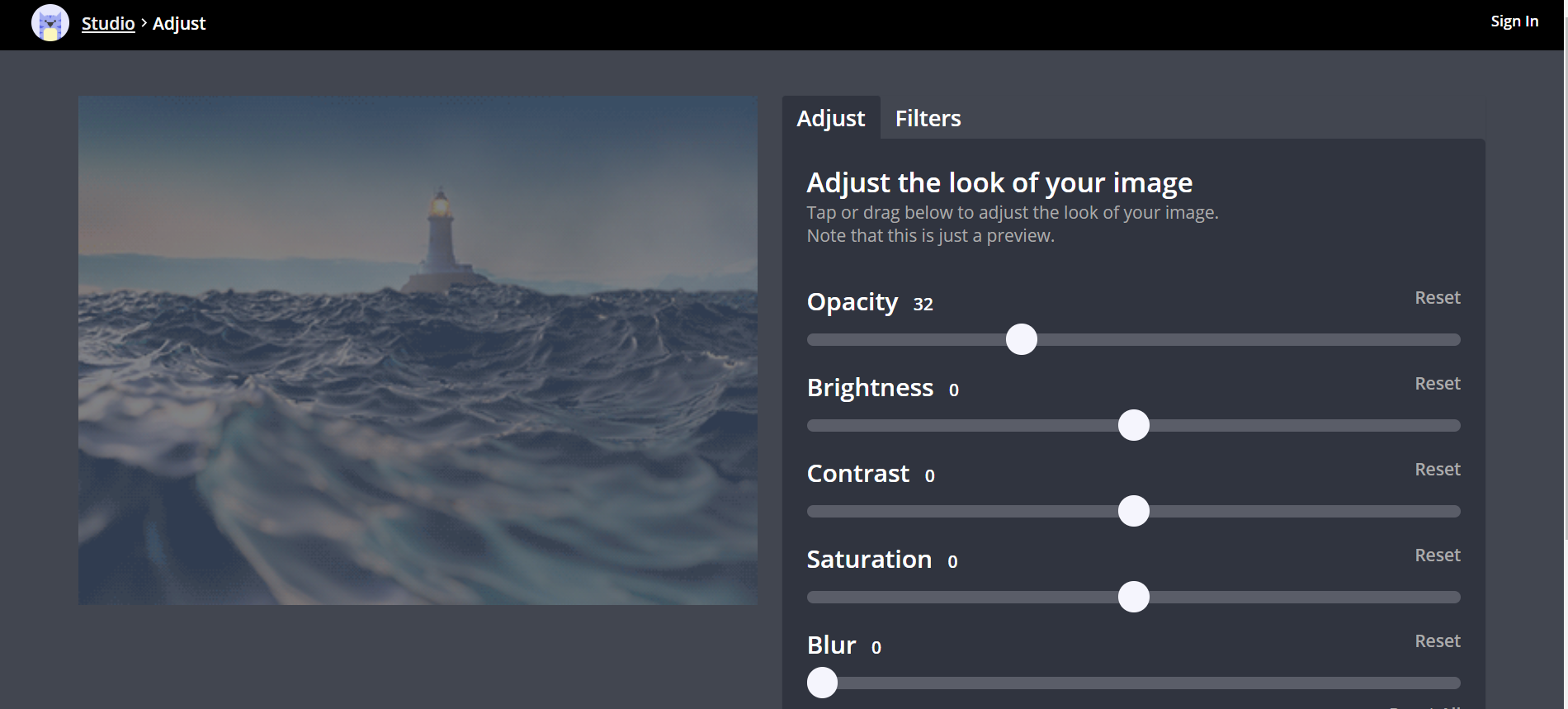Click the Kapwing cat logo icon

[x=50, y=23]
